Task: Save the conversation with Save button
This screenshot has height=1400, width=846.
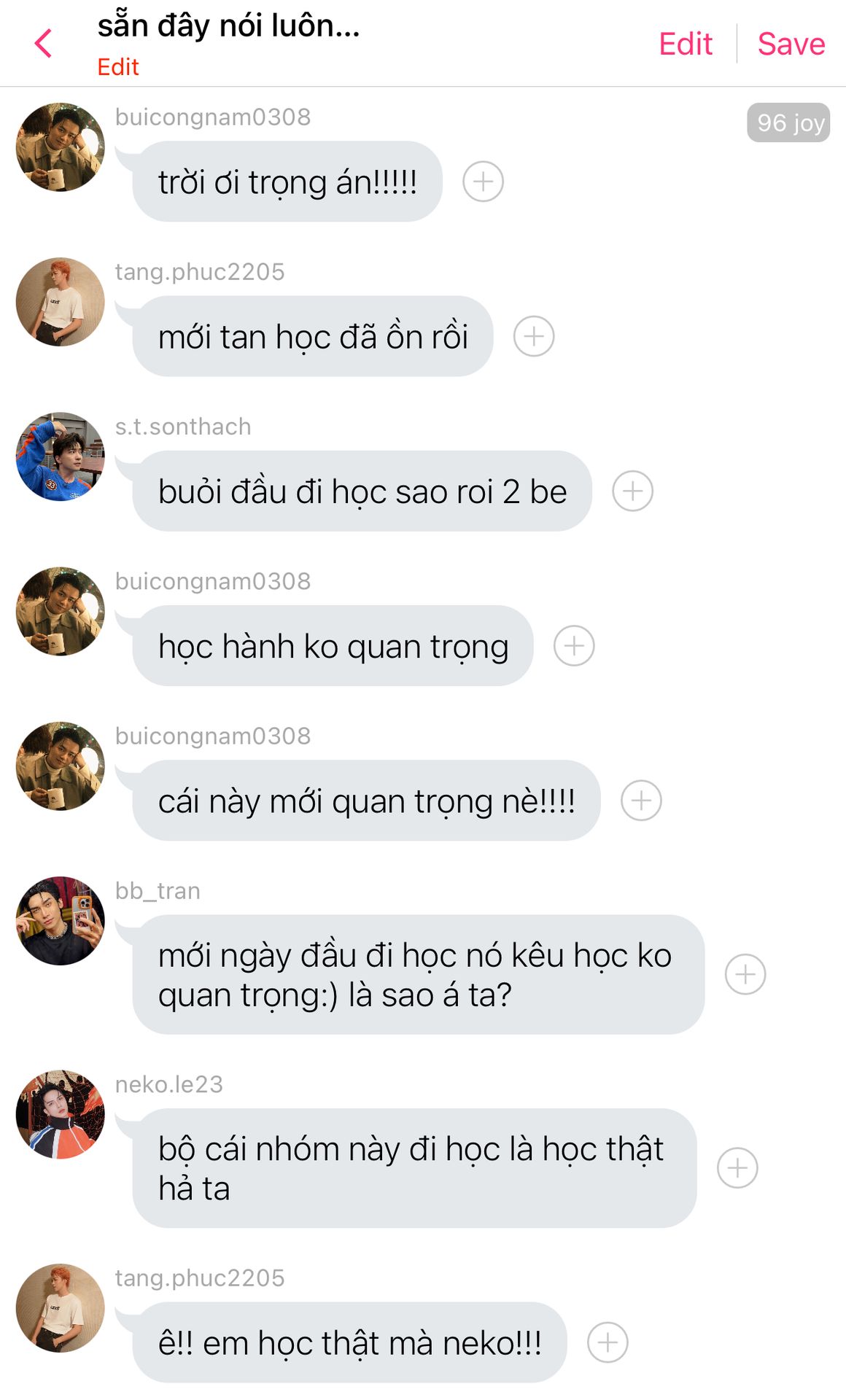Action: pyautogui.click(x=791, y=44)
